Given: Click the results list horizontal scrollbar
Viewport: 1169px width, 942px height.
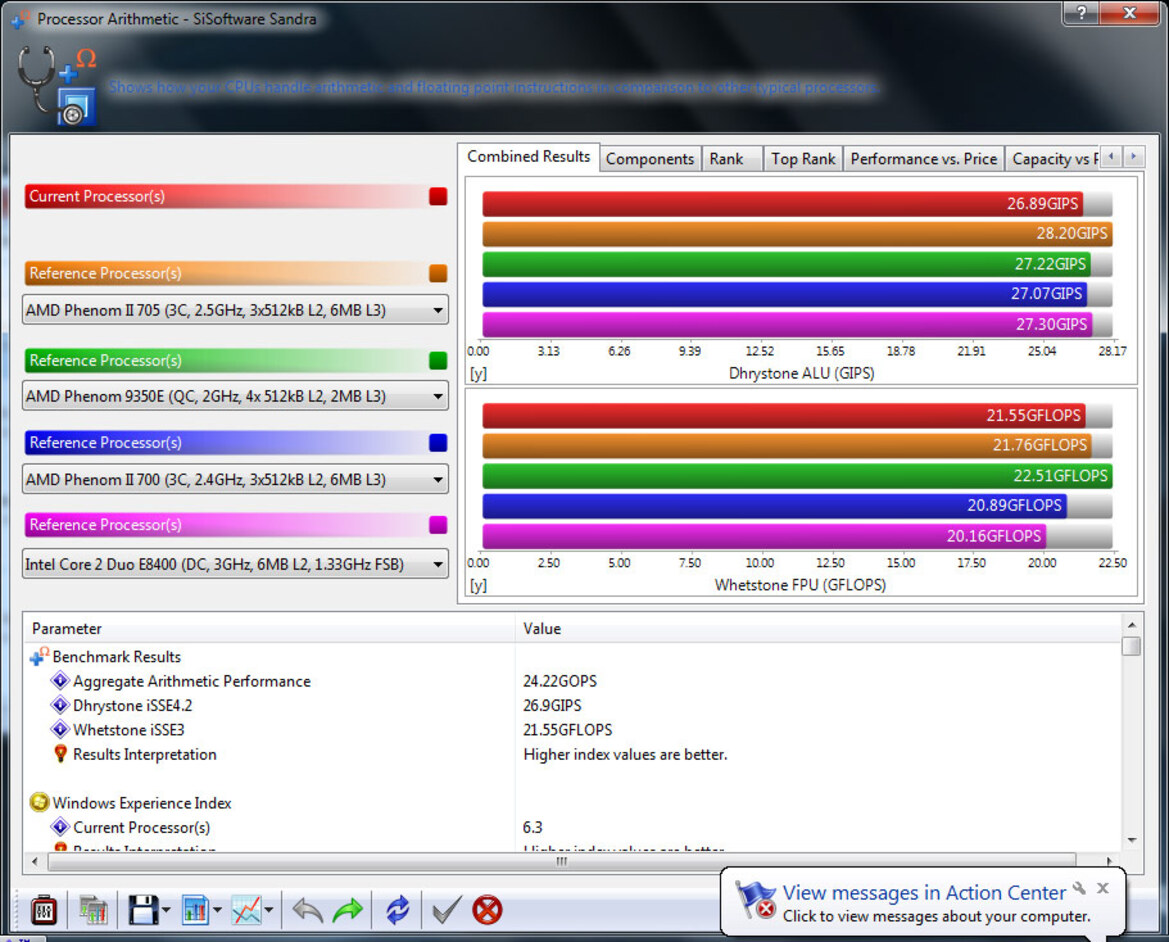Looking at the screenshot, I should [x=561, y=862].
